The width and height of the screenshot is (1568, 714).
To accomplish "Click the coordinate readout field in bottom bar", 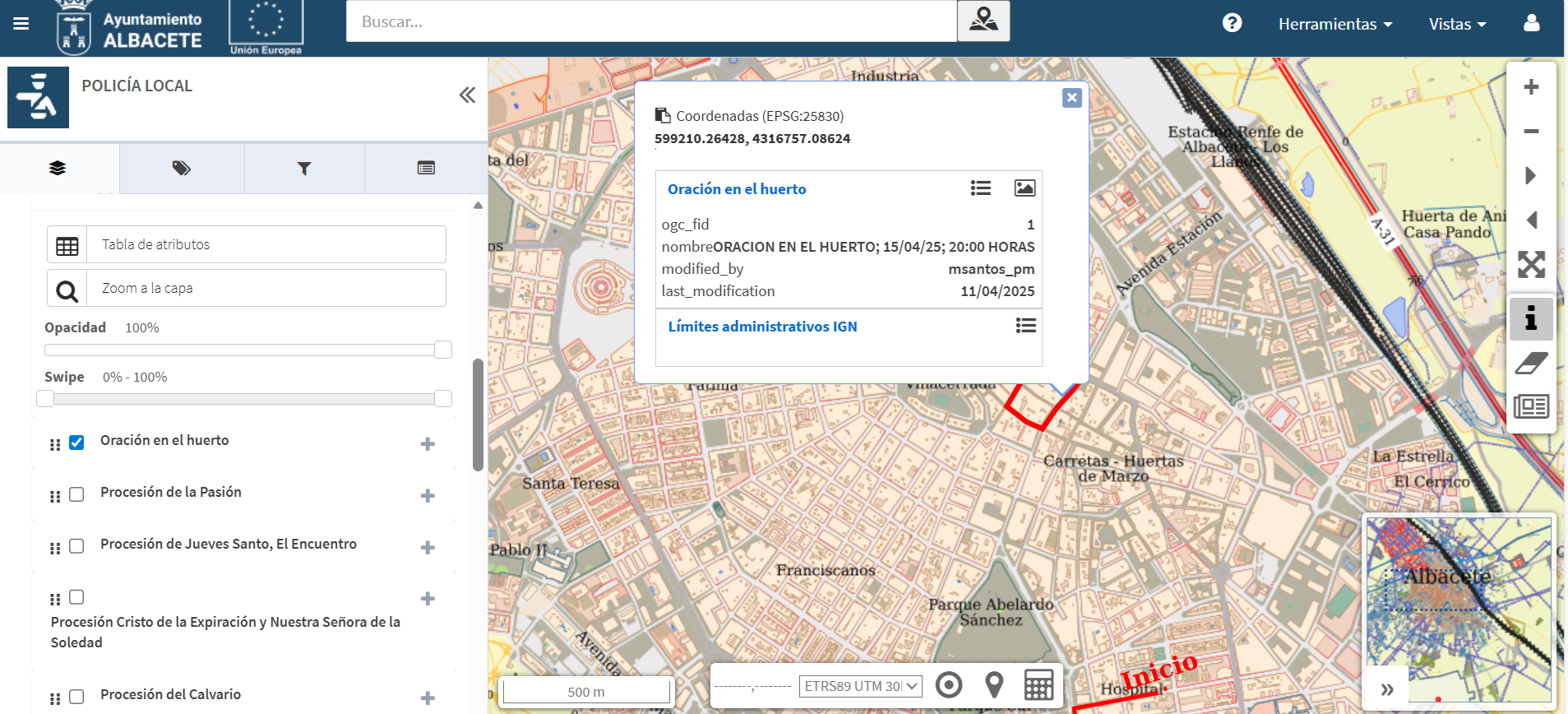I will pyautogui.click(x=752, y=686).
